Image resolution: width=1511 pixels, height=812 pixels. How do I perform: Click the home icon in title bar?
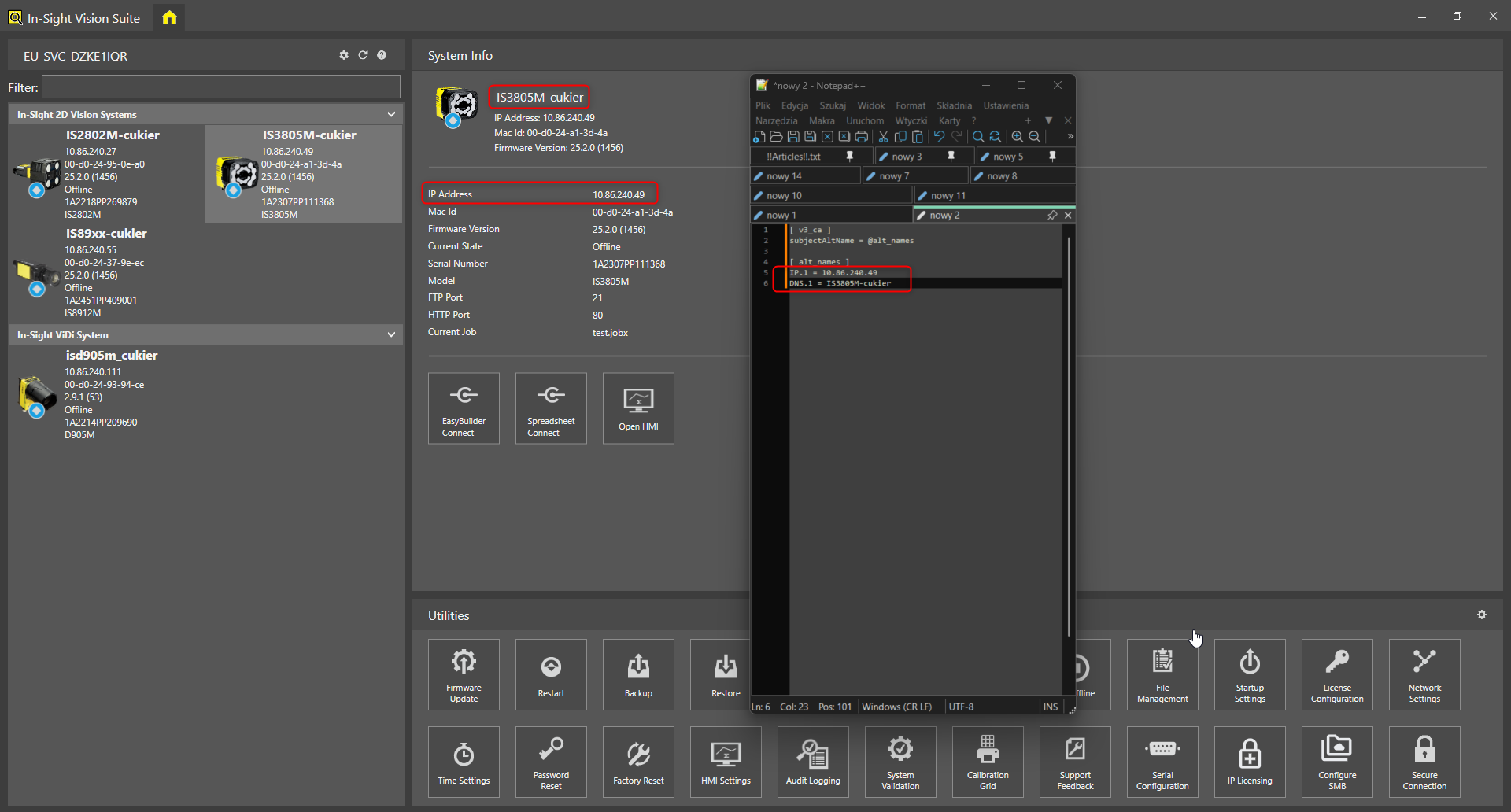(x=169, y=17)
